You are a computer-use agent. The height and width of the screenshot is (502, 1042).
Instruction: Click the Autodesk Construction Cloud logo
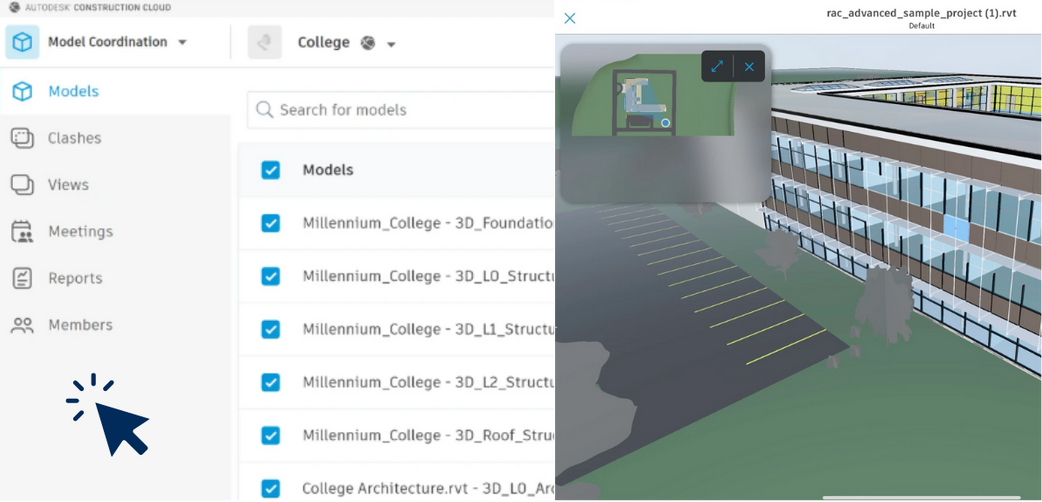[x=15, y=8]
